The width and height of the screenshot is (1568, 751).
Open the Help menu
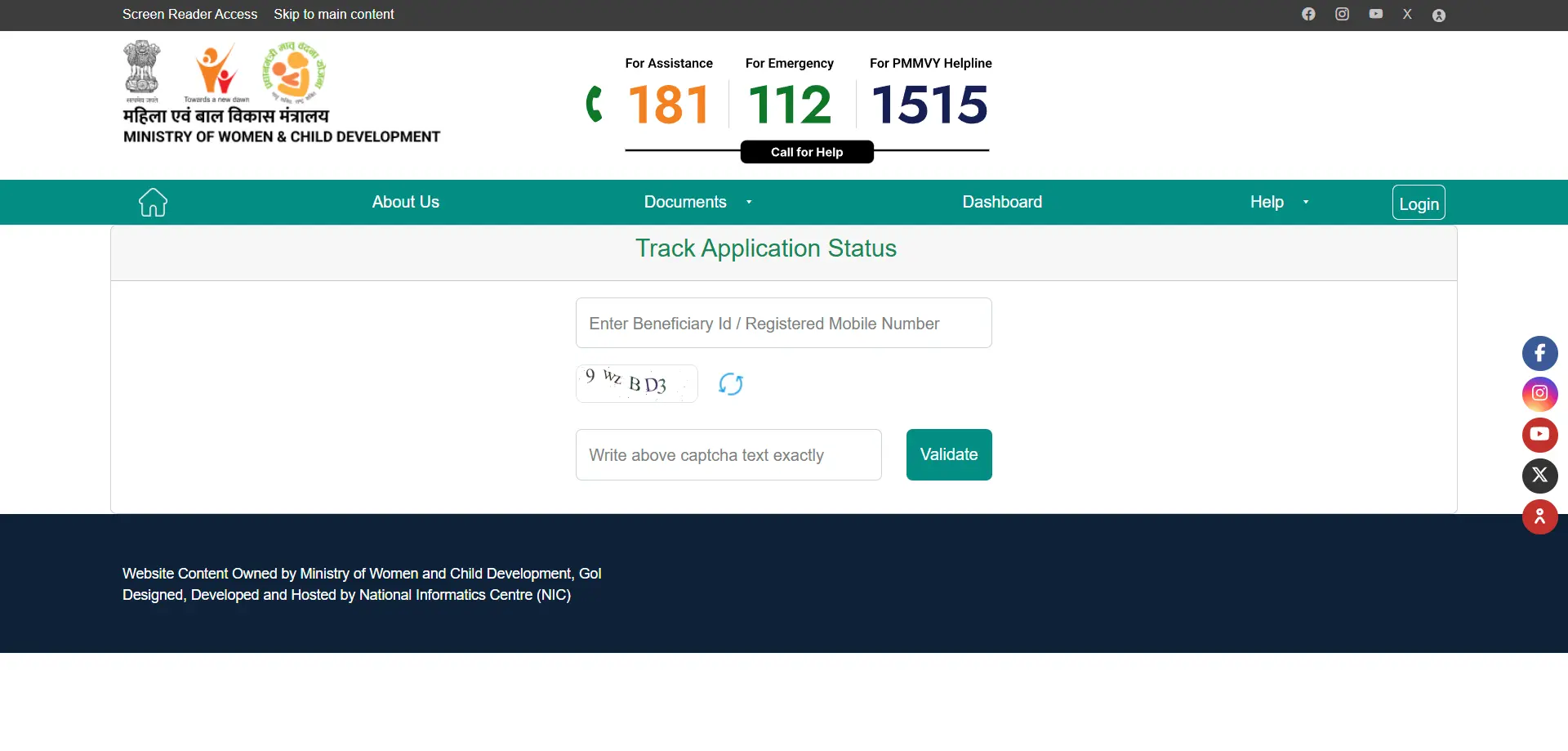(1267, 202)
